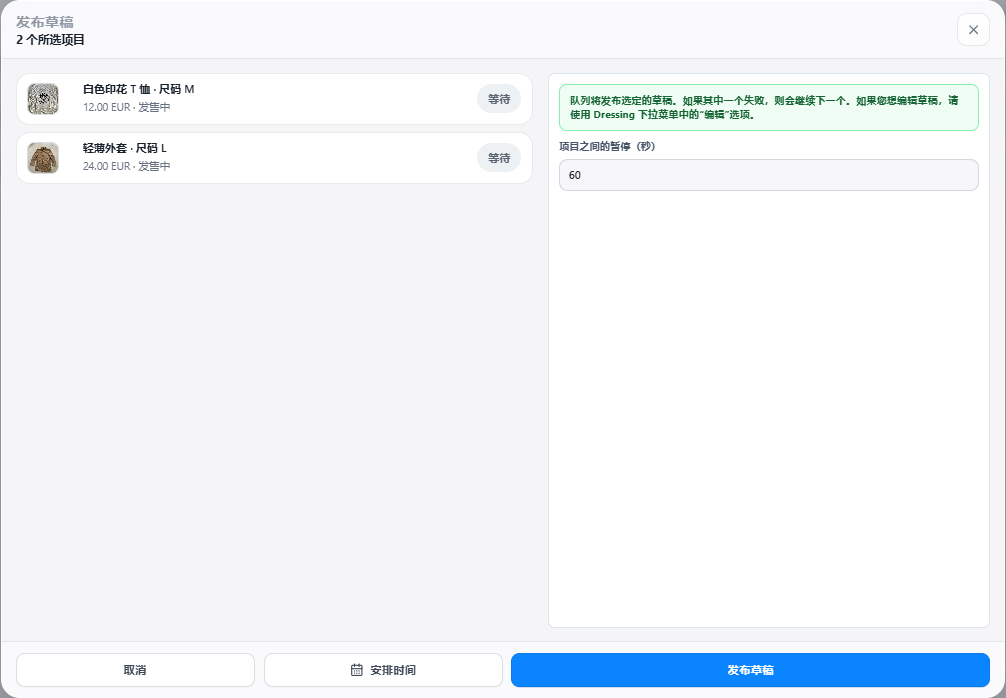Click the 等待 badge for 轻薄外套
The width and height of the screenshot is (1006, 698).
click(x=499, y=158)
